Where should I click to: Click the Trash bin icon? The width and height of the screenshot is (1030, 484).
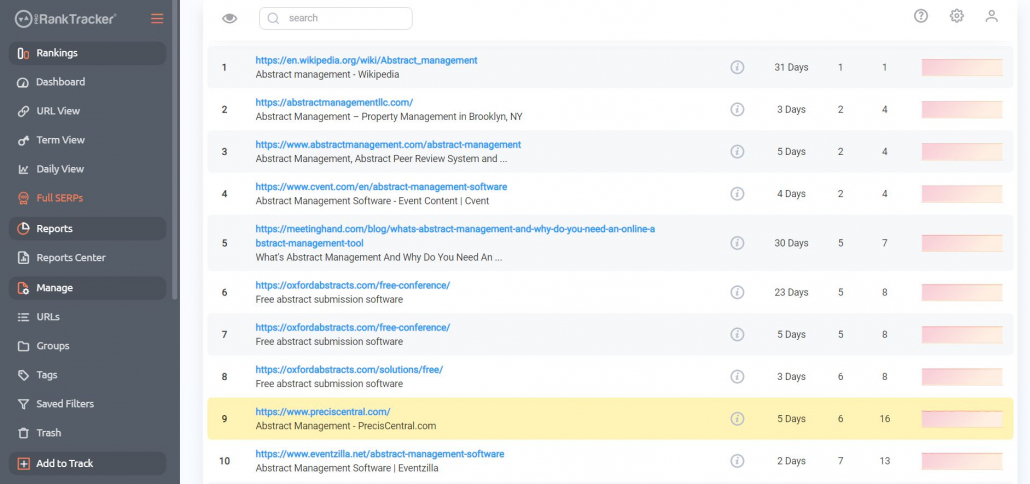click(x=24, y=433)
